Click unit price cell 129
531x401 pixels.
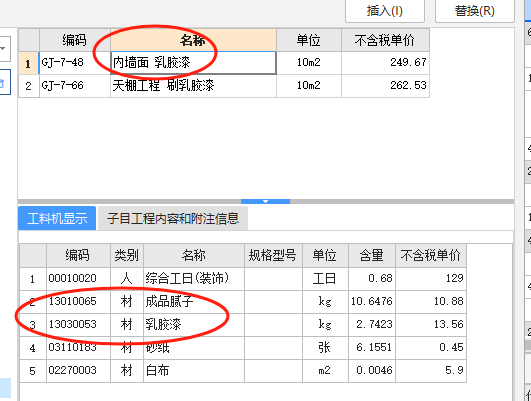tap(431, 279)
